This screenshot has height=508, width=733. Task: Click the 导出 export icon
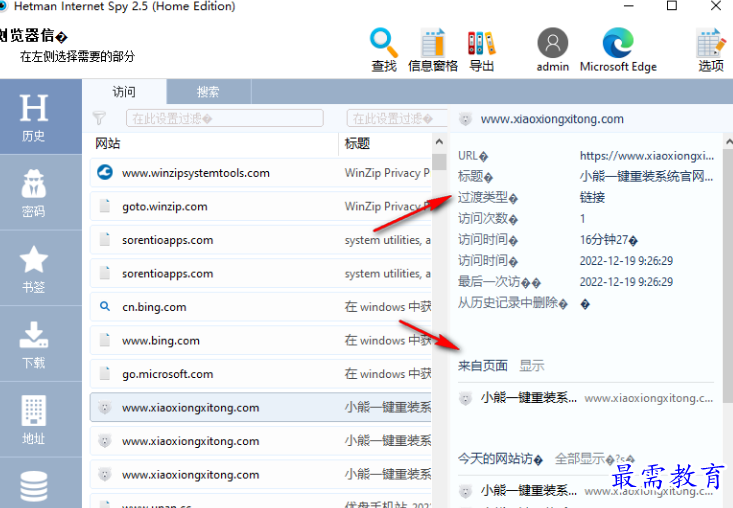(x=481, y=50)
